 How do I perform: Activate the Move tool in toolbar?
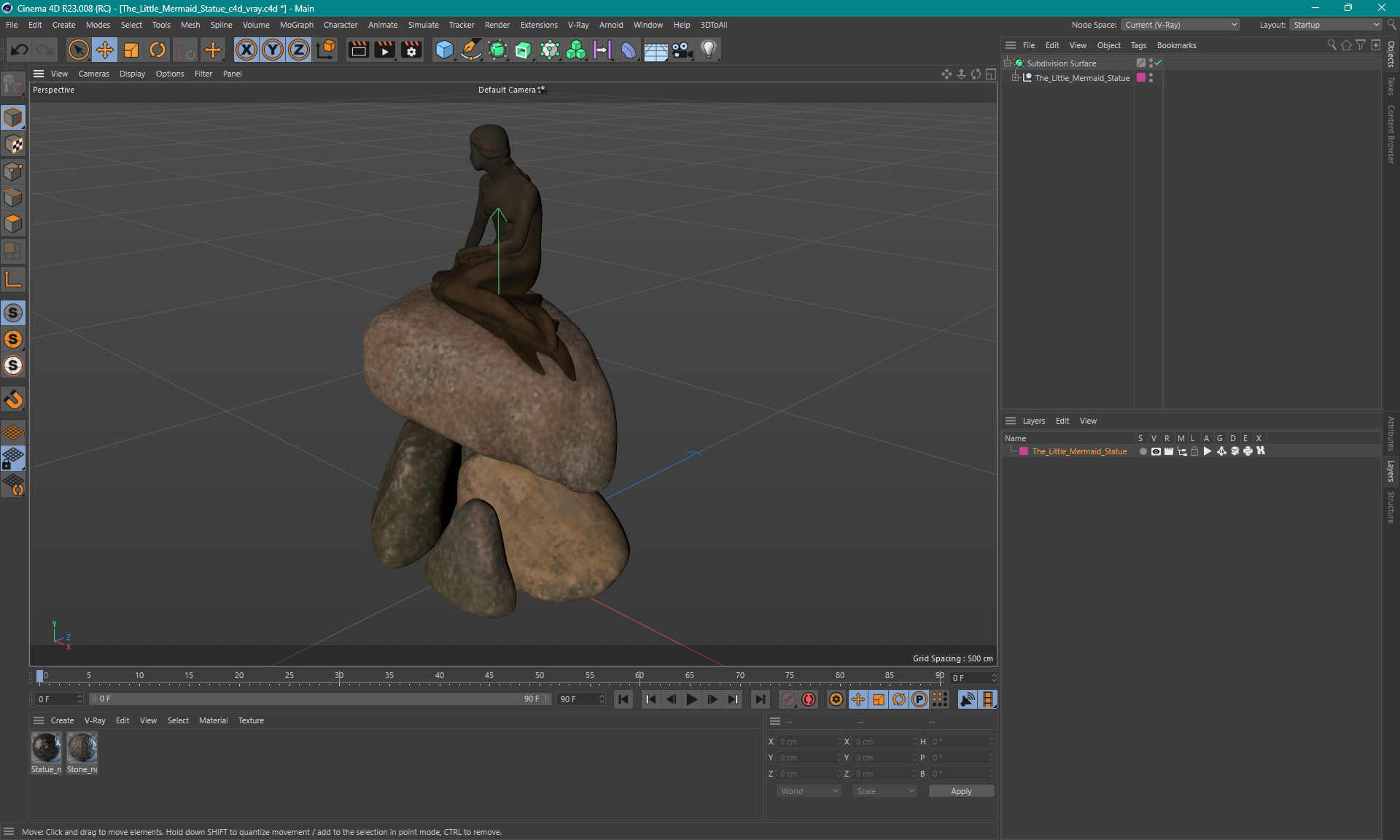(105, 50)
